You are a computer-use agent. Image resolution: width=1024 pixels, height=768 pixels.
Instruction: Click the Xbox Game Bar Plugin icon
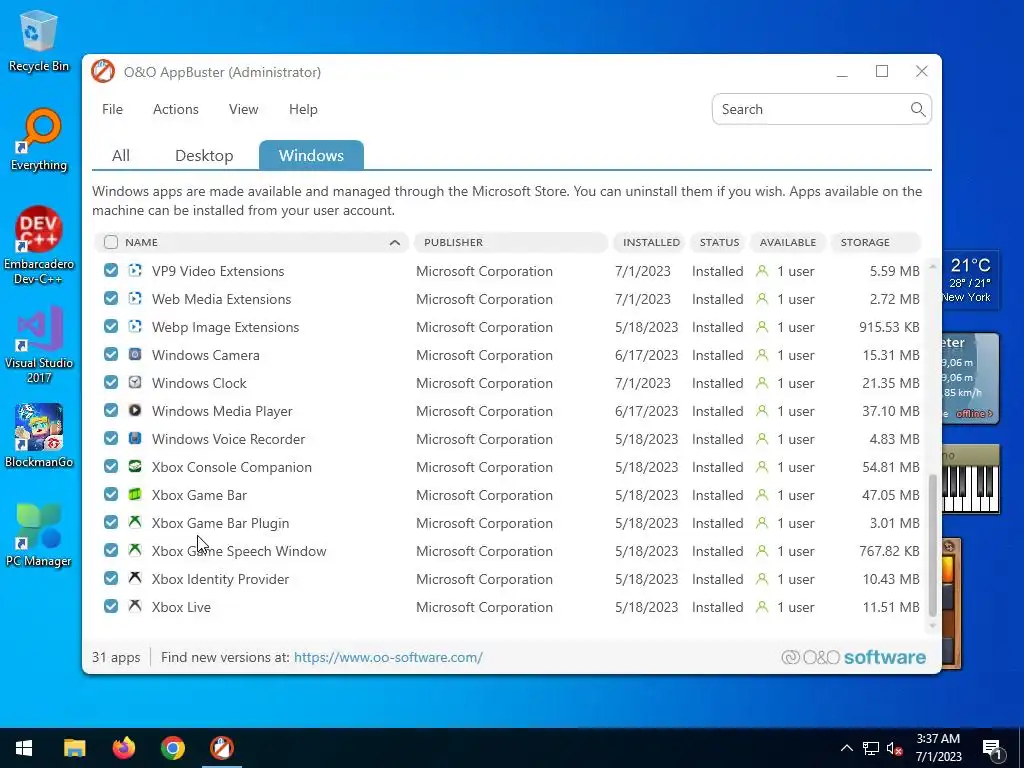[135, 522]
